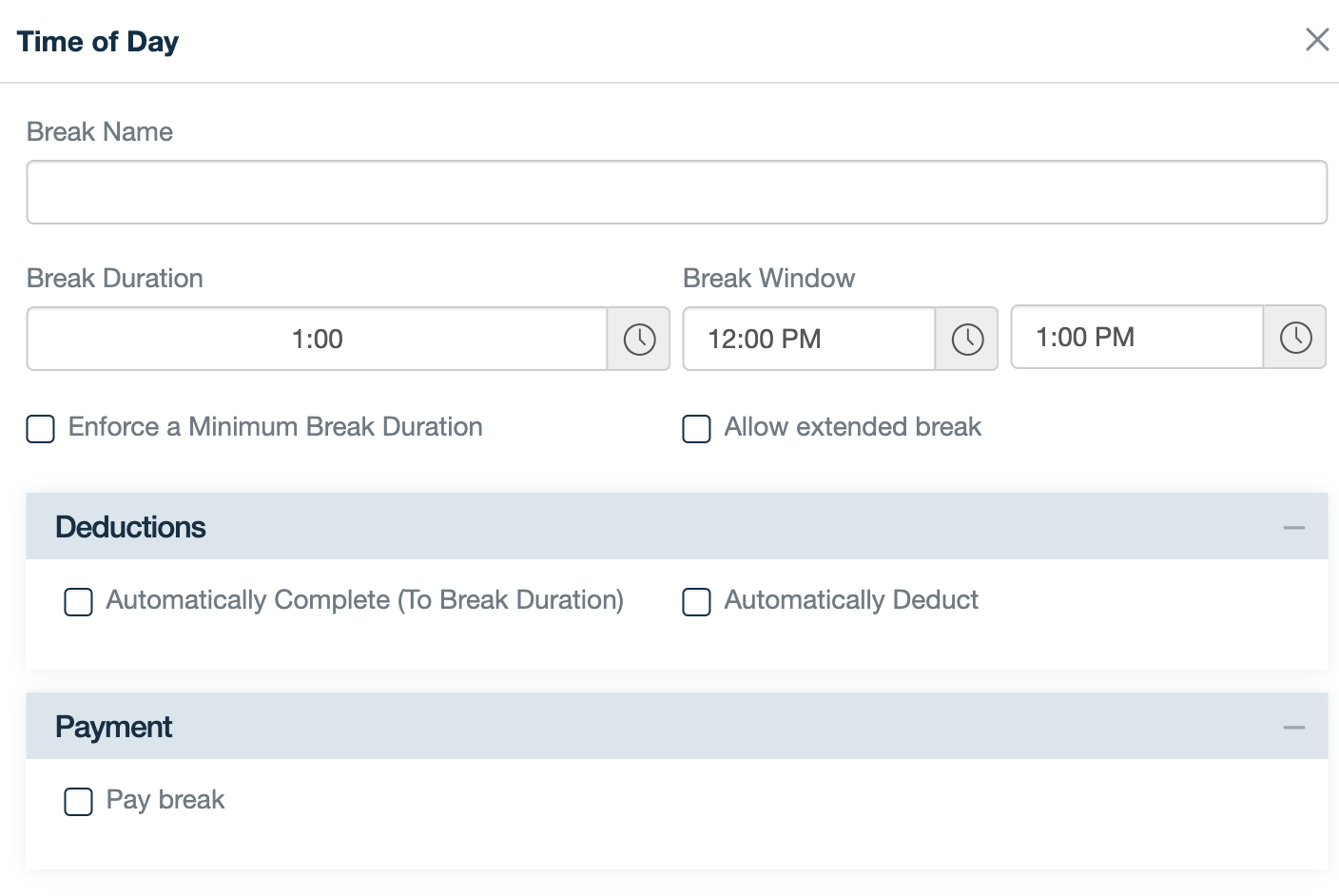1339x896 pixels.
Task: Close the Time of Day dialog
Action: (x=1317, y=40)
